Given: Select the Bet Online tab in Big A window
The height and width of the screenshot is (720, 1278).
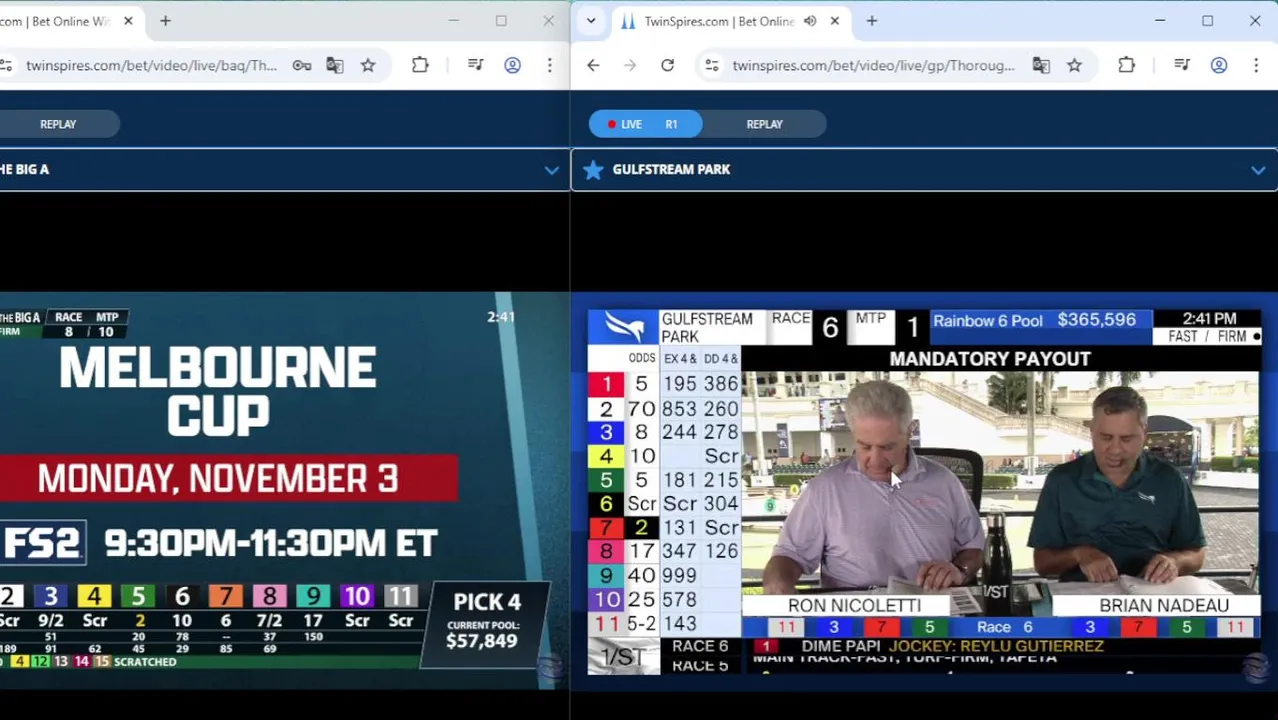Looking at the screenshot, I should coord(55,21).
